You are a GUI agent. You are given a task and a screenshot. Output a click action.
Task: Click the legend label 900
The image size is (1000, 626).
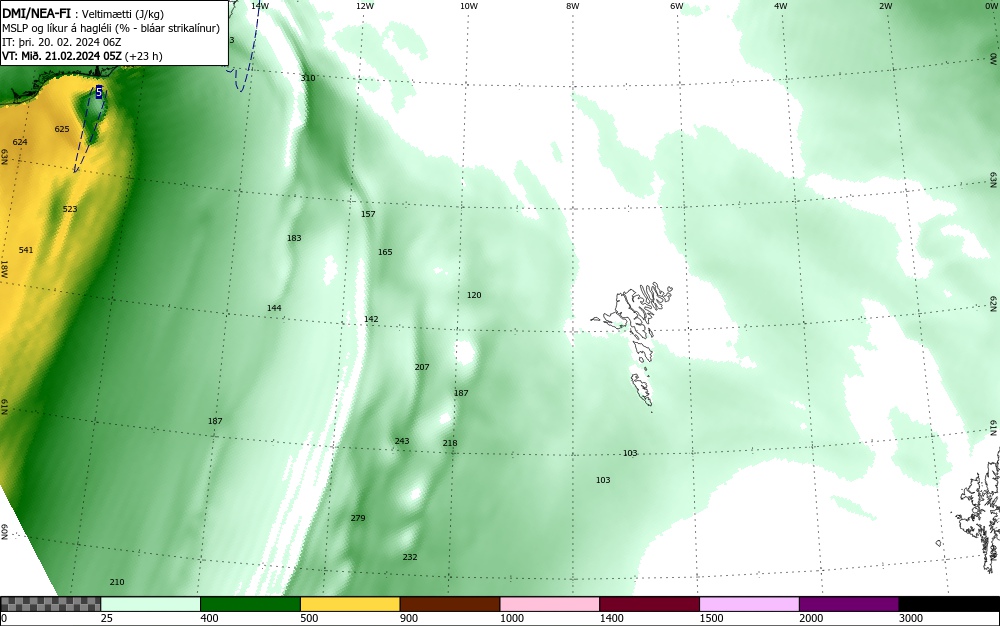pos(409,618)
